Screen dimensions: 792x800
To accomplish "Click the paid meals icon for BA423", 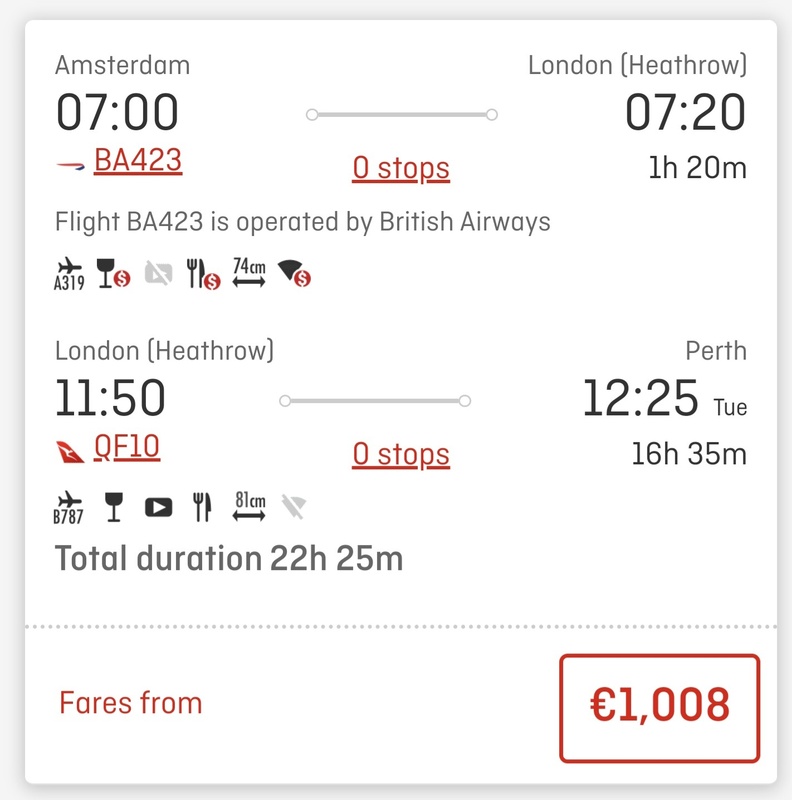I will 203,274.
